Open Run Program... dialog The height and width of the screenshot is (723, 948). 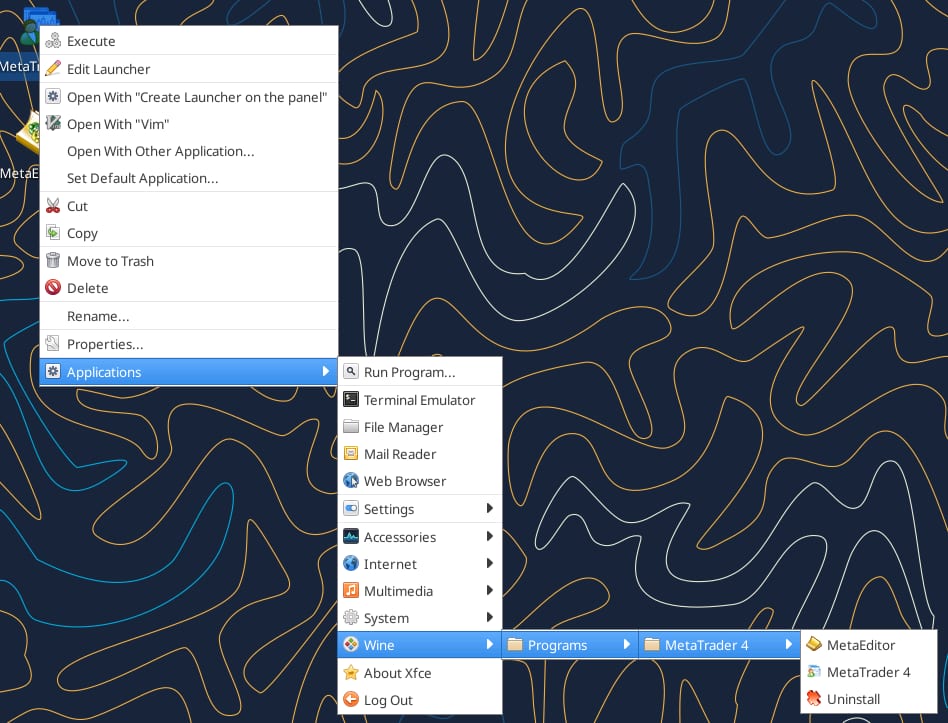pyautogui.click(x=409, y=372)
